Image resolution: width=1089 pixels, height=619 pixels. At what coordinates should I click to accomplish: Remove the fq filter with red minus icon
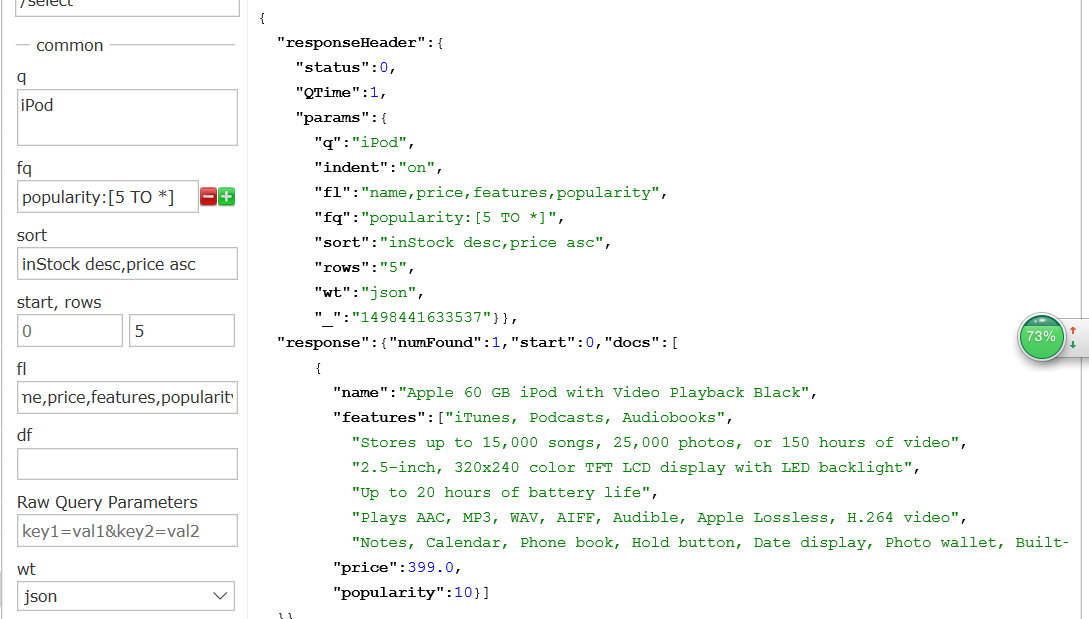208,197
